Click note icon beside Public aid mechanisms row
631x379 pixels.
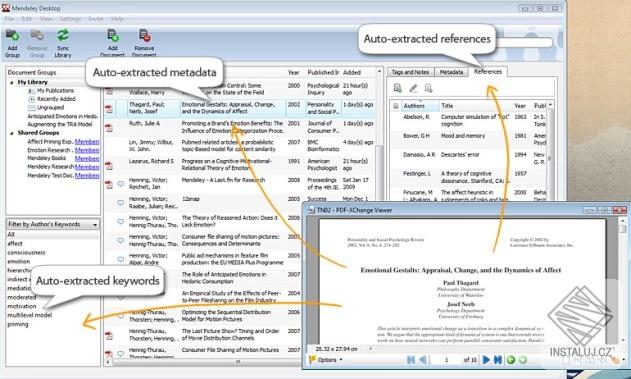click(120, 260)
